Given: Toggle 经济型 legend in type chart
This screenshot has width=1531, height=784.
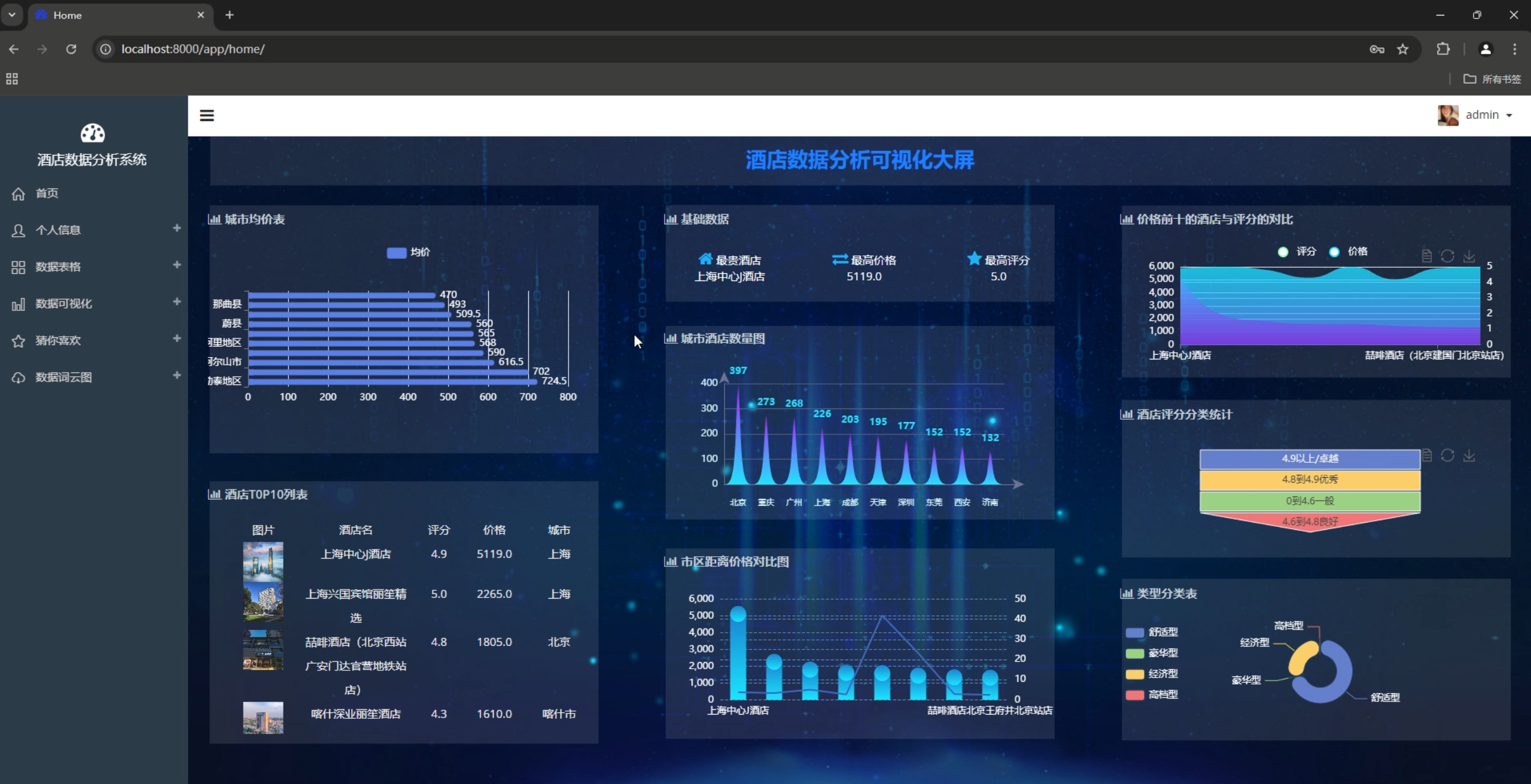Looking at the screenshot, I should pos(1152,674).
